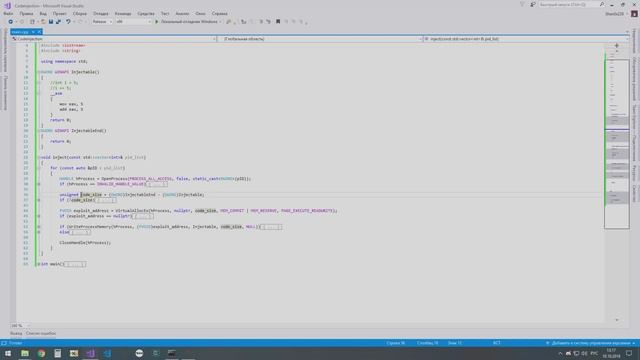Open the editor zoom level dropdown
The image size is (640, 360).
pos(20,325)
